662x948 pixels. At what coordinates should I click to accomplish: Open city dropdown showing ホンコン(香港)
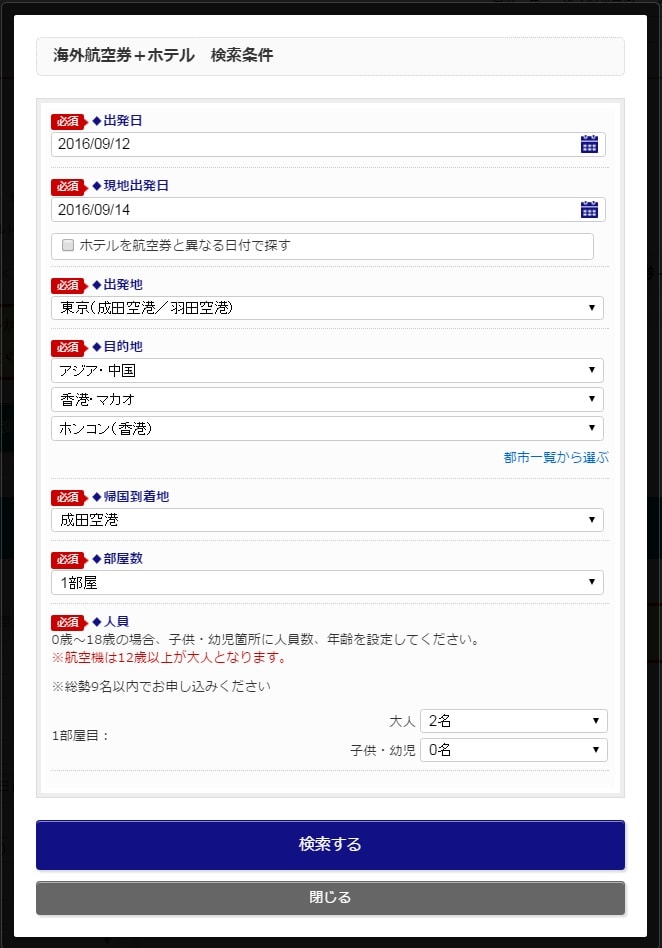click(x=327, y=428)
